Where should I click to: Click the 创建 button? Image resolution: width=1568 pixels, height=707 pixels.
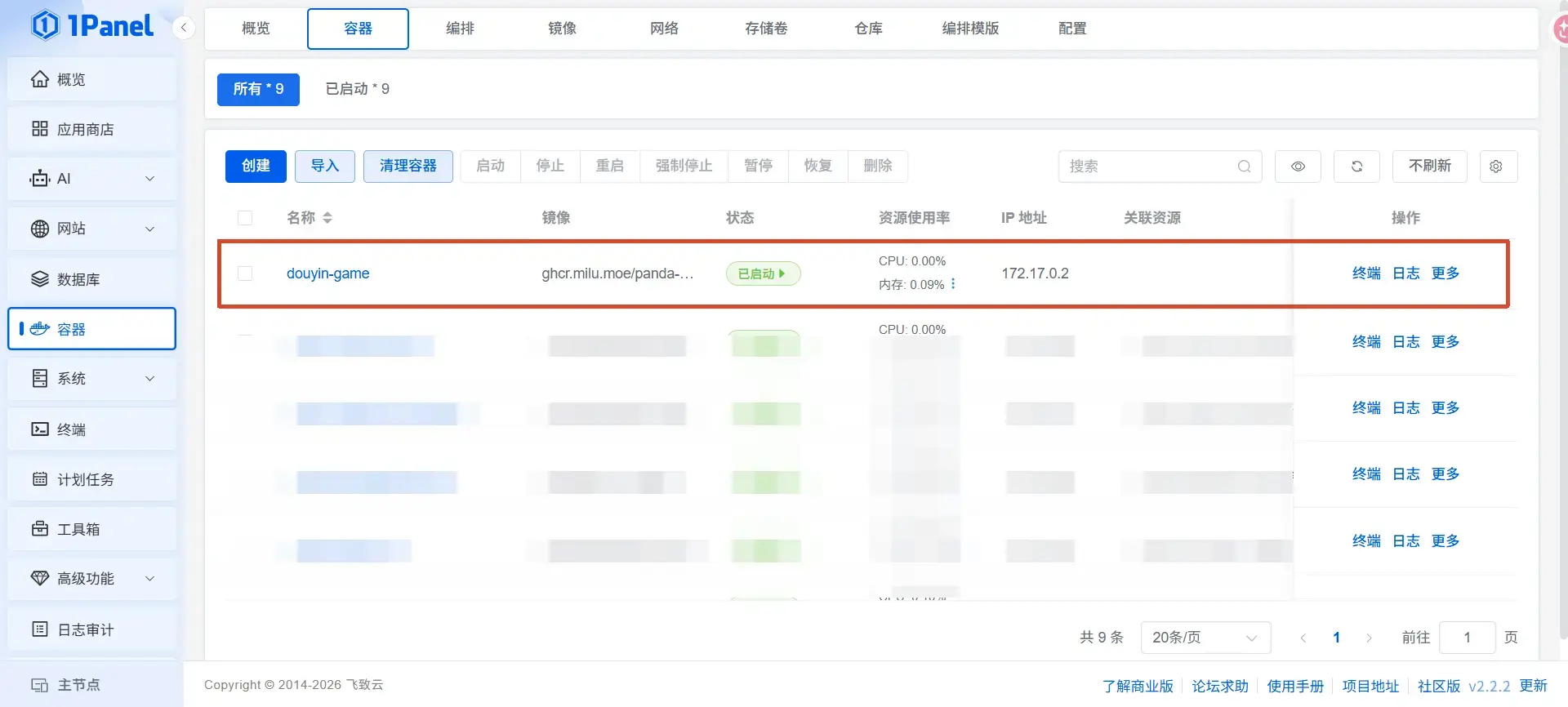pyautogui.click(x=256, y=167)
